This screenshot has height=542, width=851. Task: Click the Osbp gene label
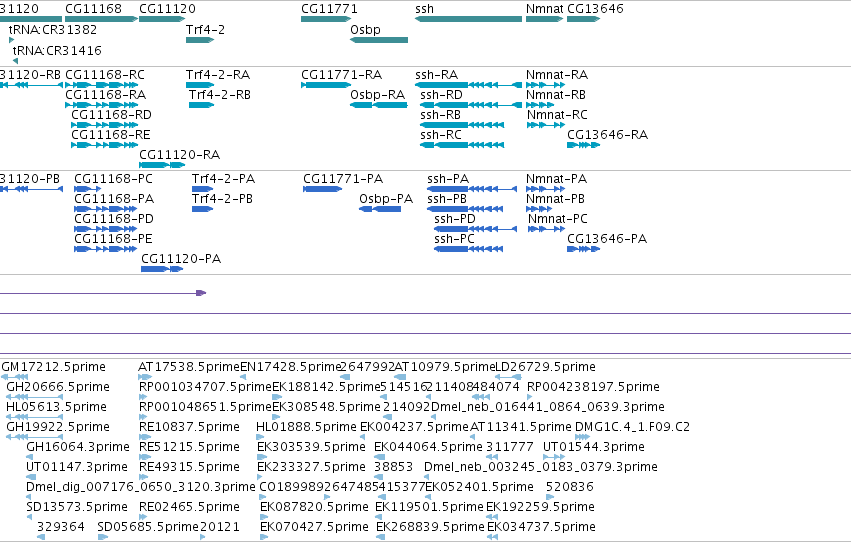tap(365, 30)
